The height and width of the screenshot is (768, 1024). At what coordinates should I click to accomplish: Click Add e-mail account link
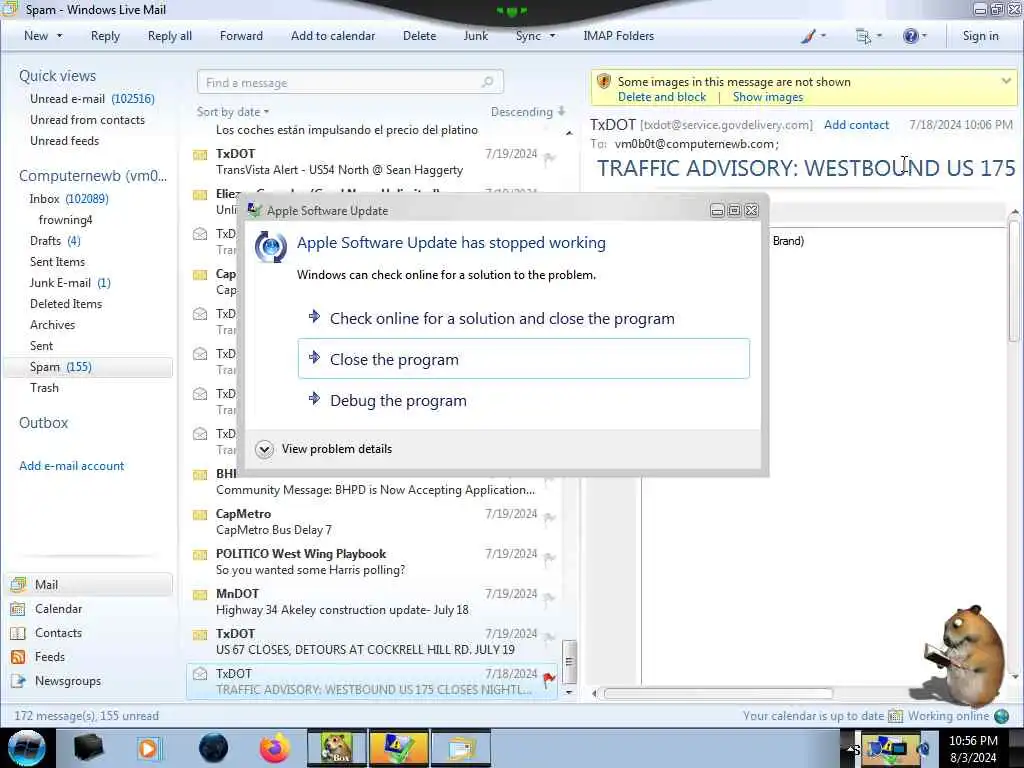point(71,466)
